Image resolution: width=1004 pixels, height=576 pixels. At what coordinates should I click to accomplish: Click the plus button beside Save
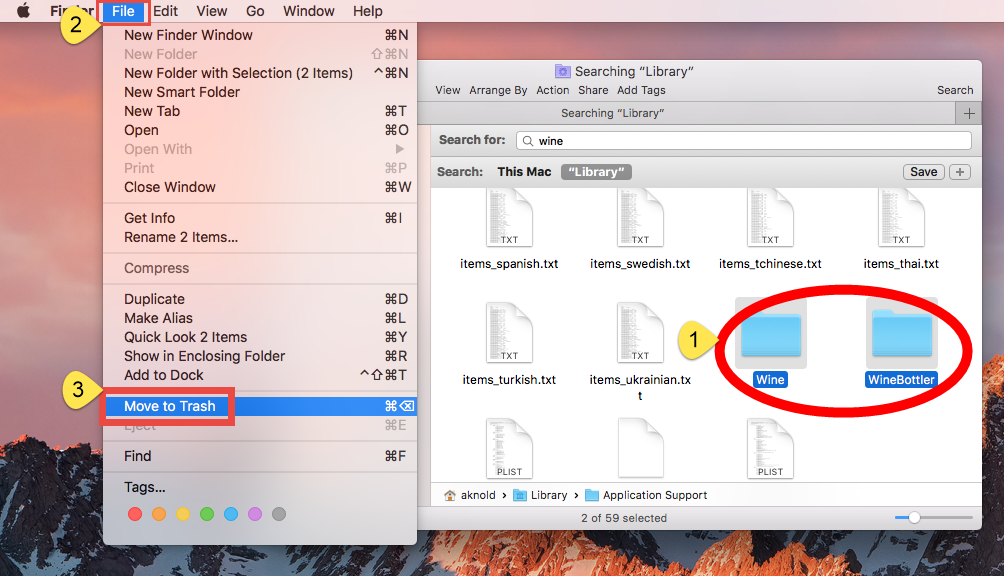coord(959,171)
